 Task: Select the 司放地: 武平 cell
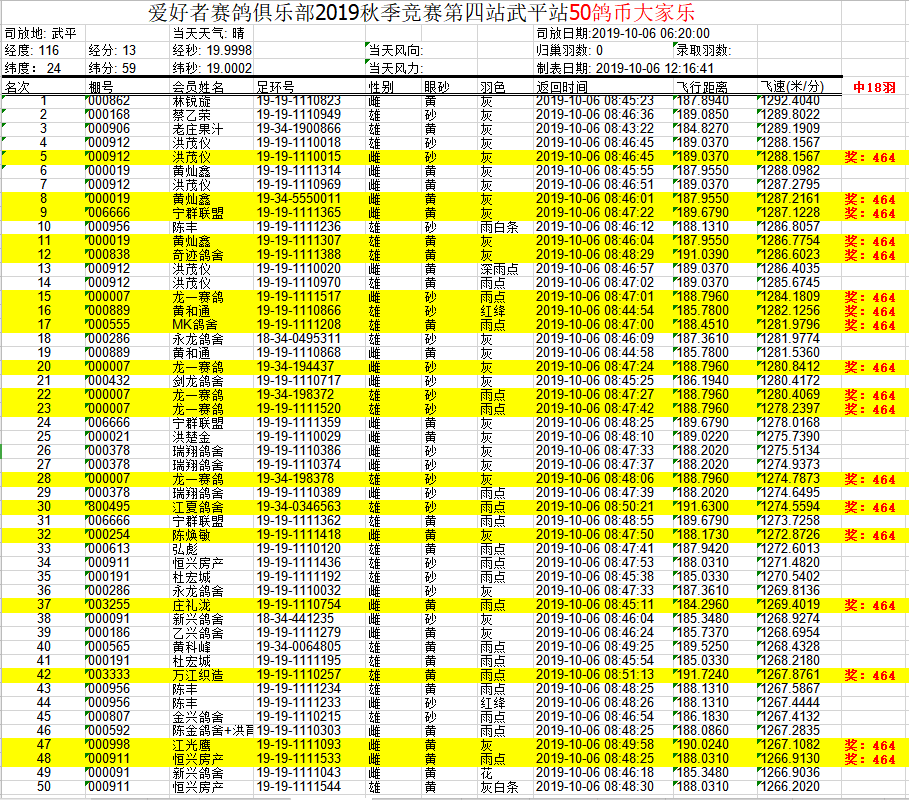41,34
